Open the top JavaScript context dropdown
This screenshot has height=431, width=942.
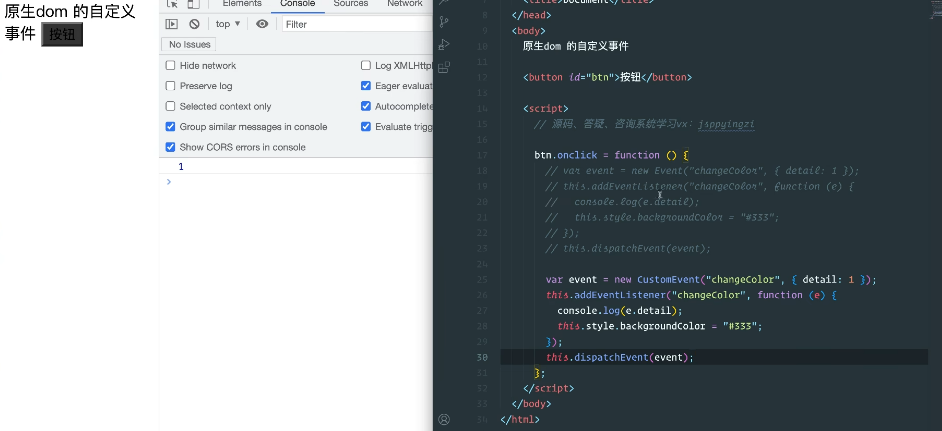coord(228,24)
